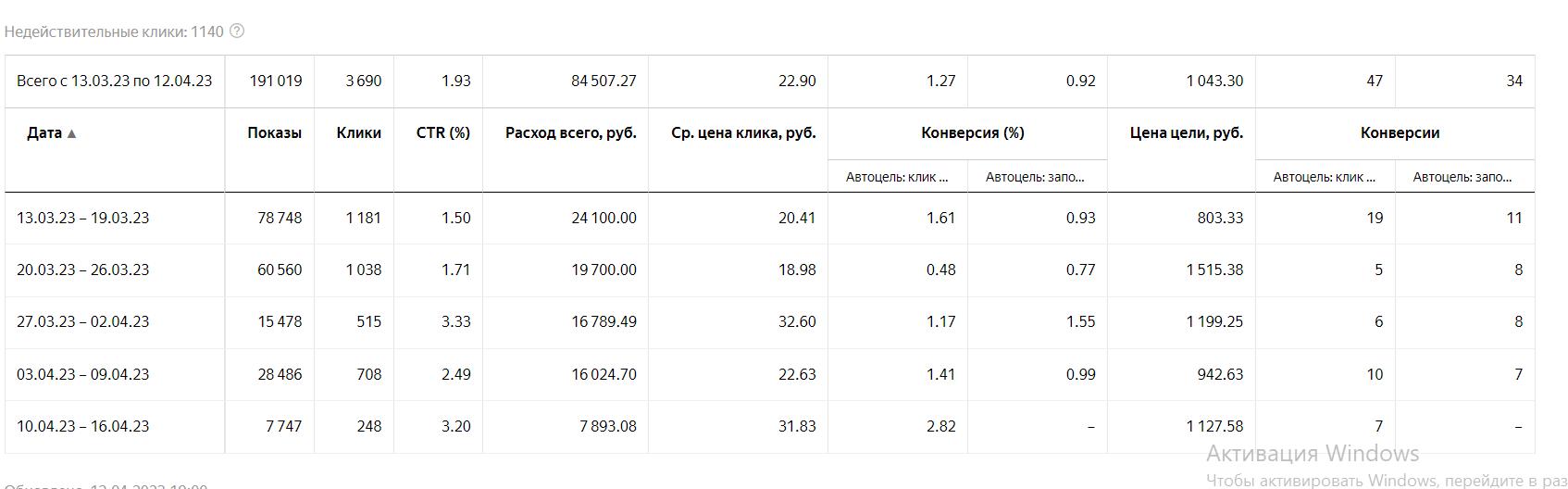
Task: Sort the table by Показы column
Action: click(x=274, y=133)
